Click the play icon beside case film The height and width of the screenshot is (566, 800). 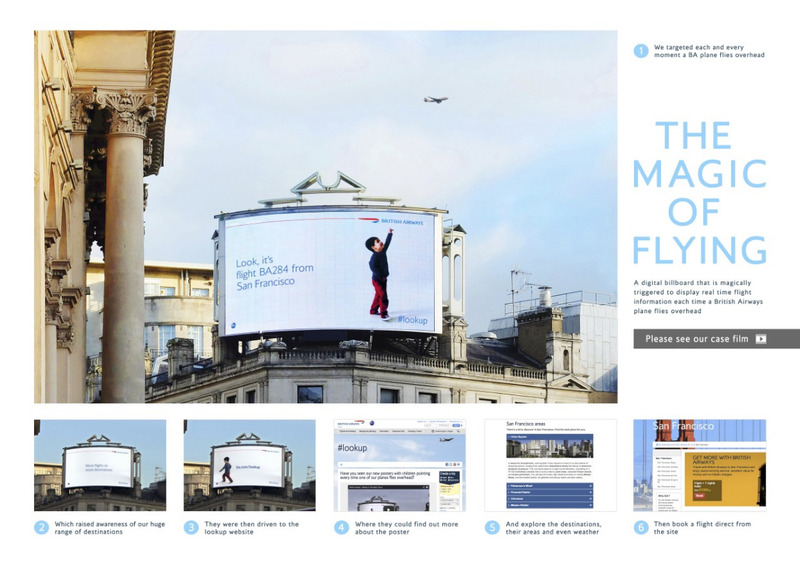tap(760, 339)
